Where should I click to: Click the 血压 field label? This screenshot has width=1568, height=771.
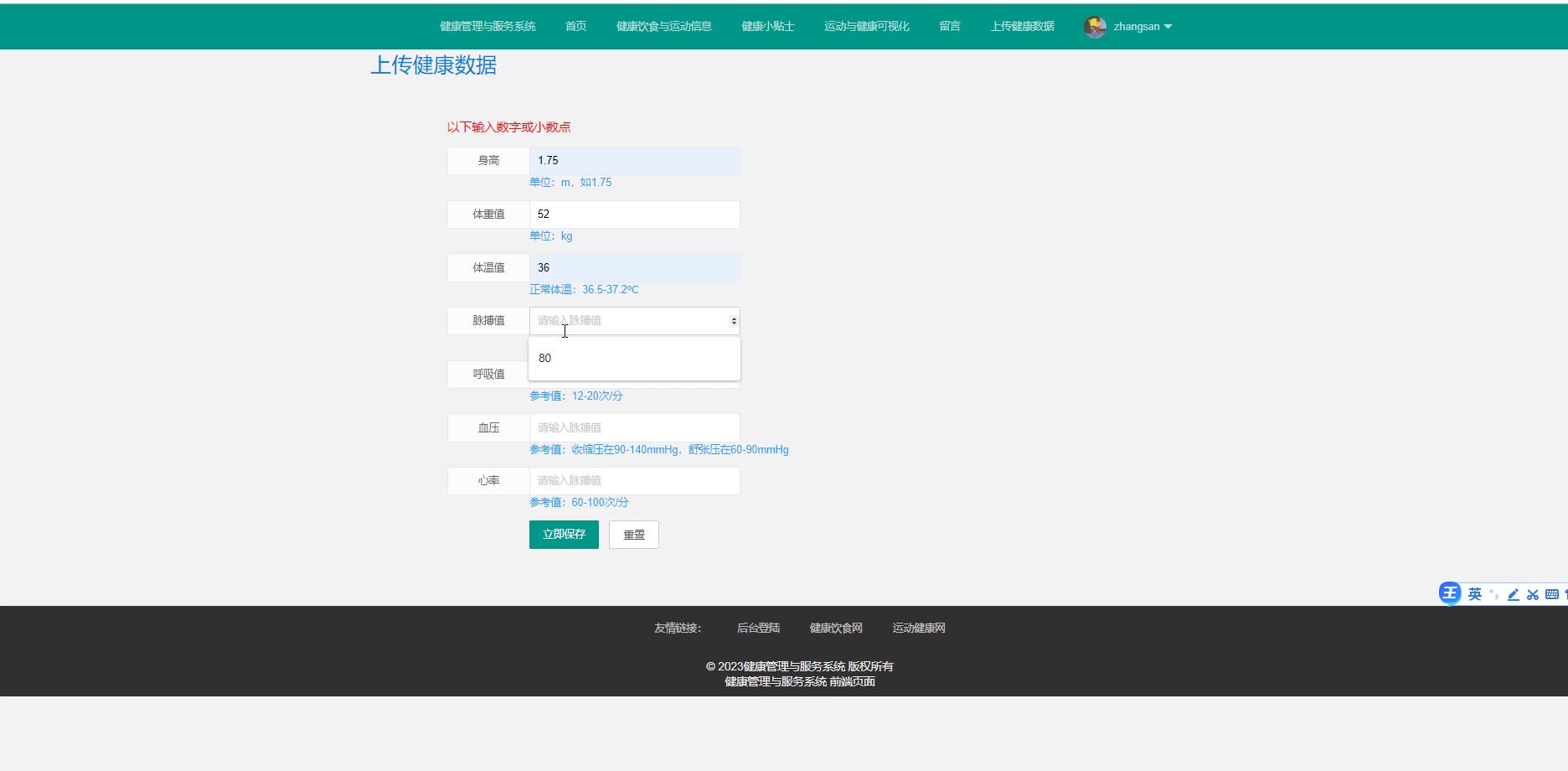click(488, 427)
